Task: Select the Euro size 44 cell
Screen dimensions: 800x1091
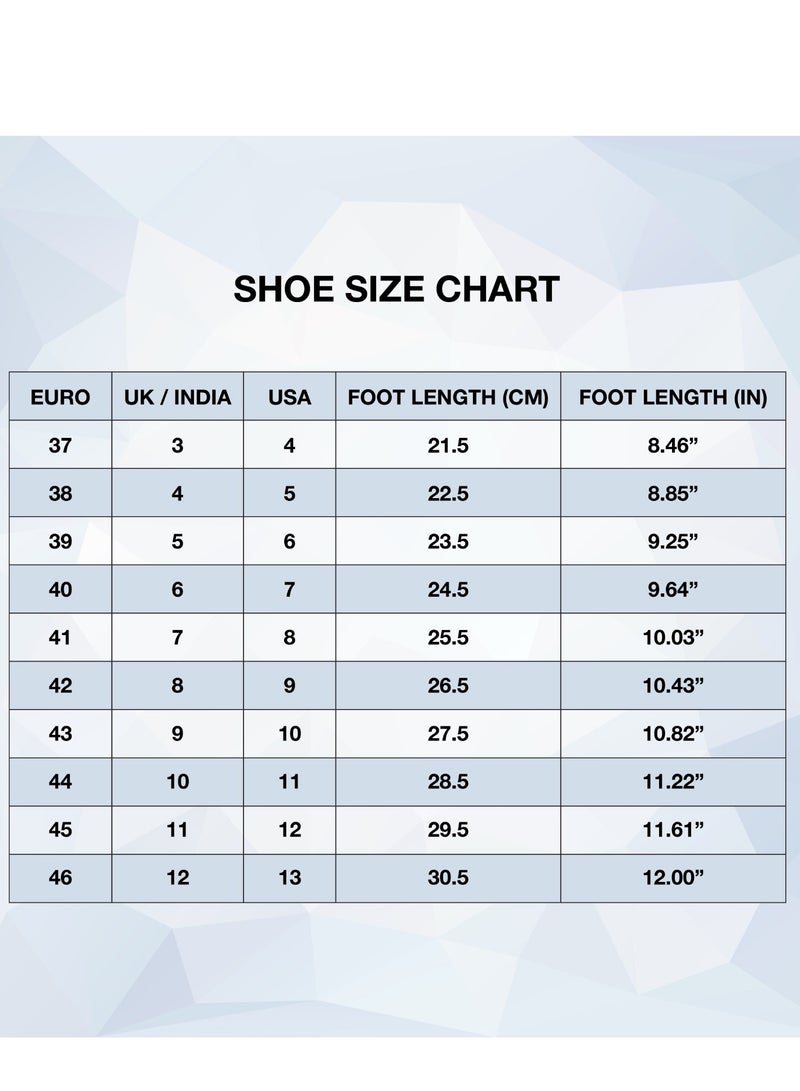Action: (x=61, y=782)
